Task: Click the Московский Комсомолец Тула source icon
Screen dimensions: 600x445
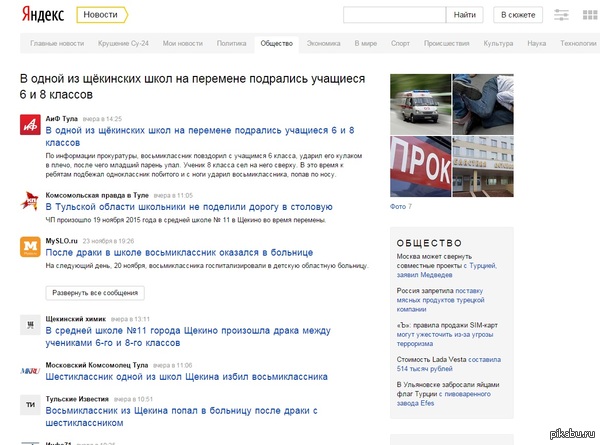Action: [29, 371]
